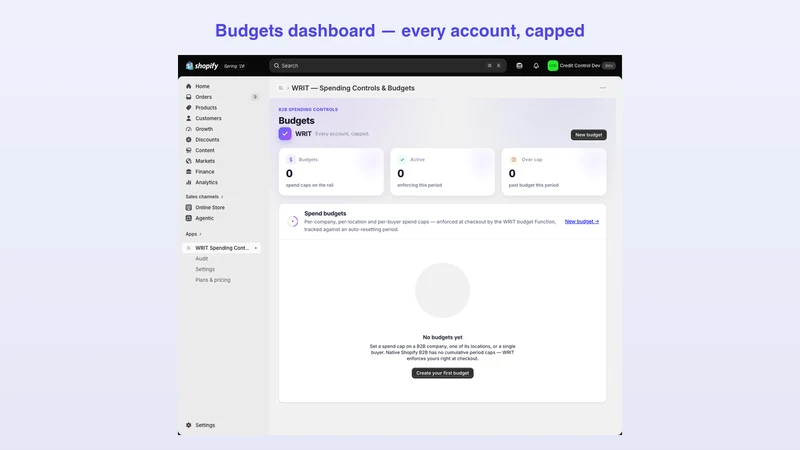This screenshot has height=450, width=800.
Task: Click the dollar icon on Budgets card
Action: pos(291,160)
